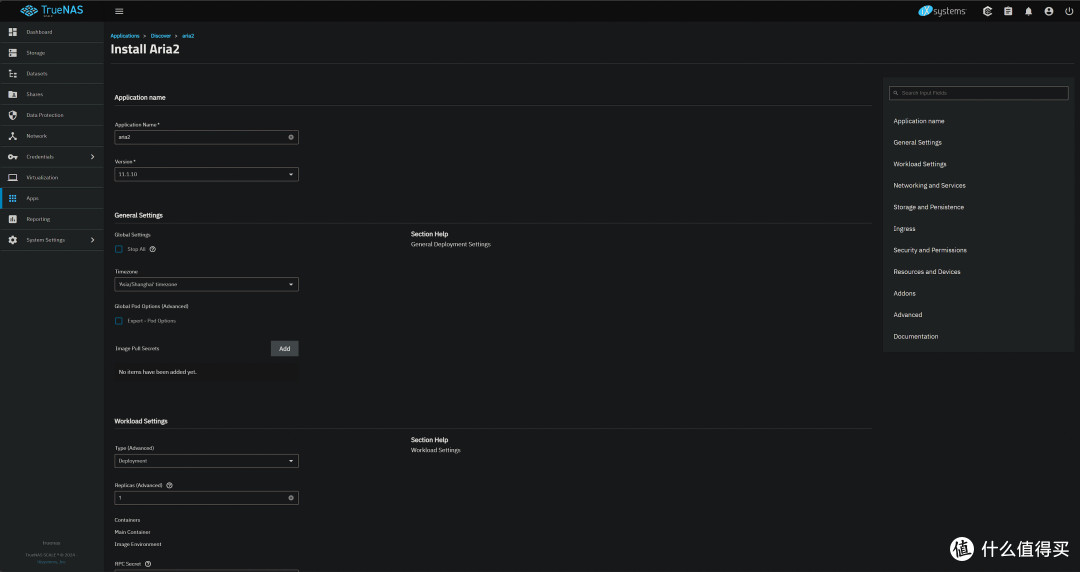Jump to Resources and Devices section

tap(926, 272)
